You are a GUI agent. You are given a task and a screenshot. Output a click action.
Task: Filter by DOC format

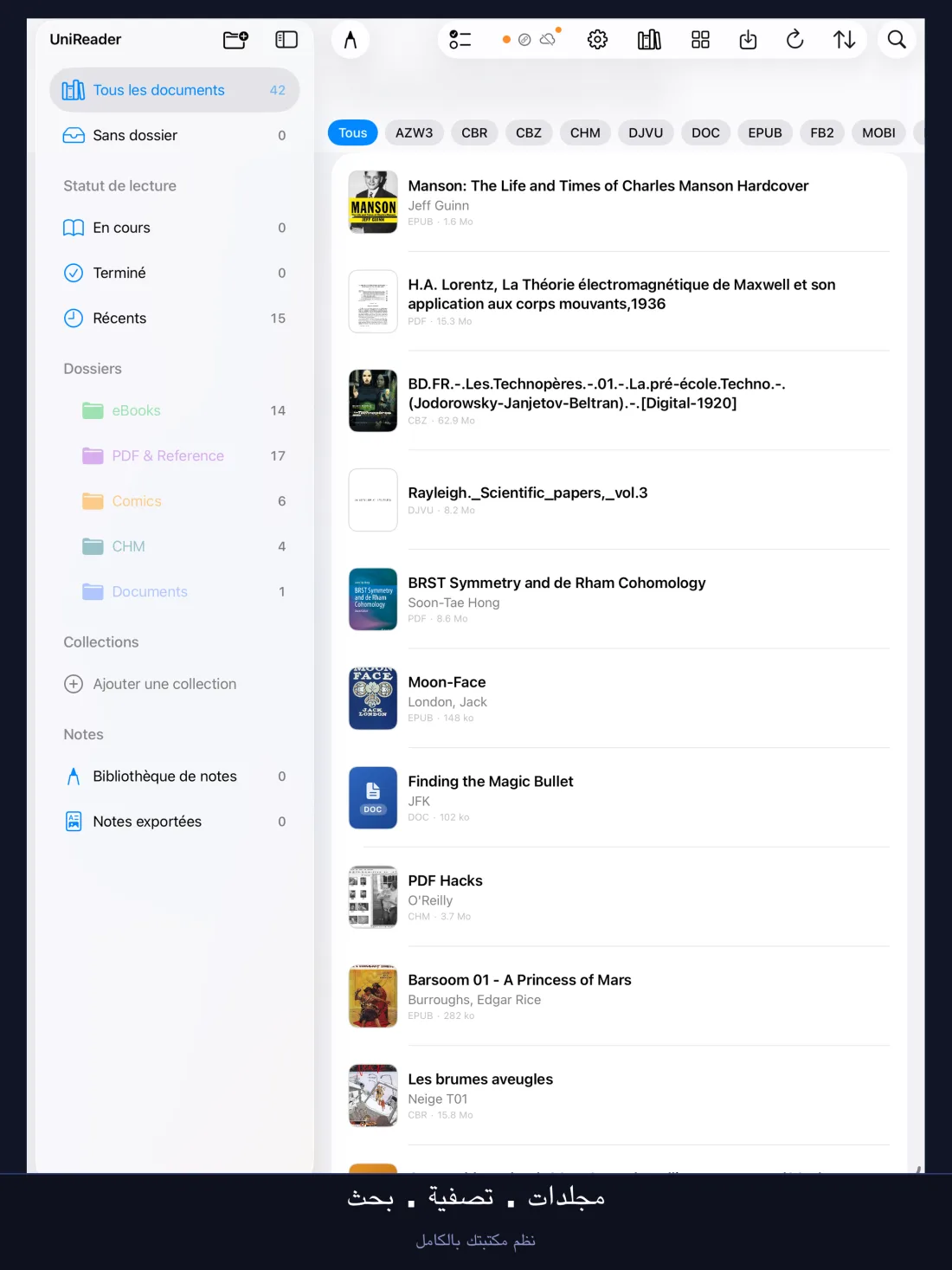[x=705, y=132]
